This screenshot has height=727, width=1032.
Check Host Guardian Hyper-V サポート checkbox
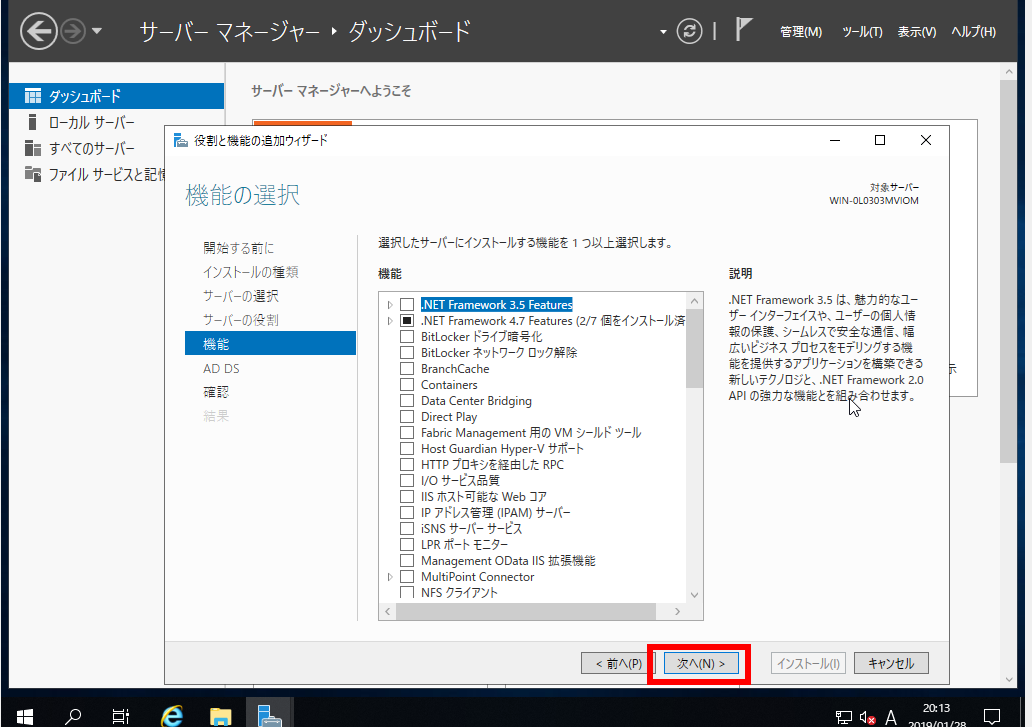click(x=407, y=449)
